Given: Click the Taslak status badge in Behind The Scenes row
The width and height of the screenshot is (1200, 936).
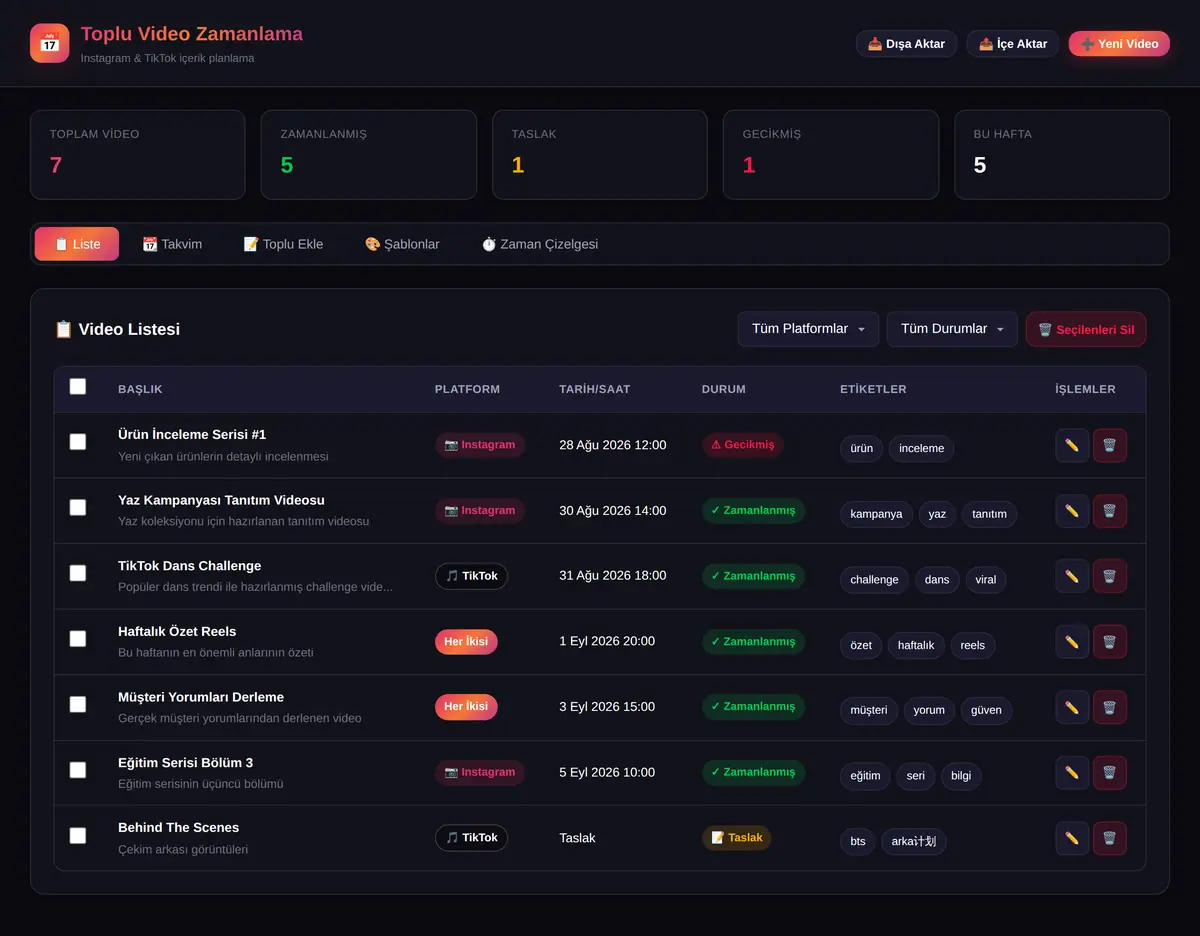Looking at the screenshot, I should (x=737, y=838).
